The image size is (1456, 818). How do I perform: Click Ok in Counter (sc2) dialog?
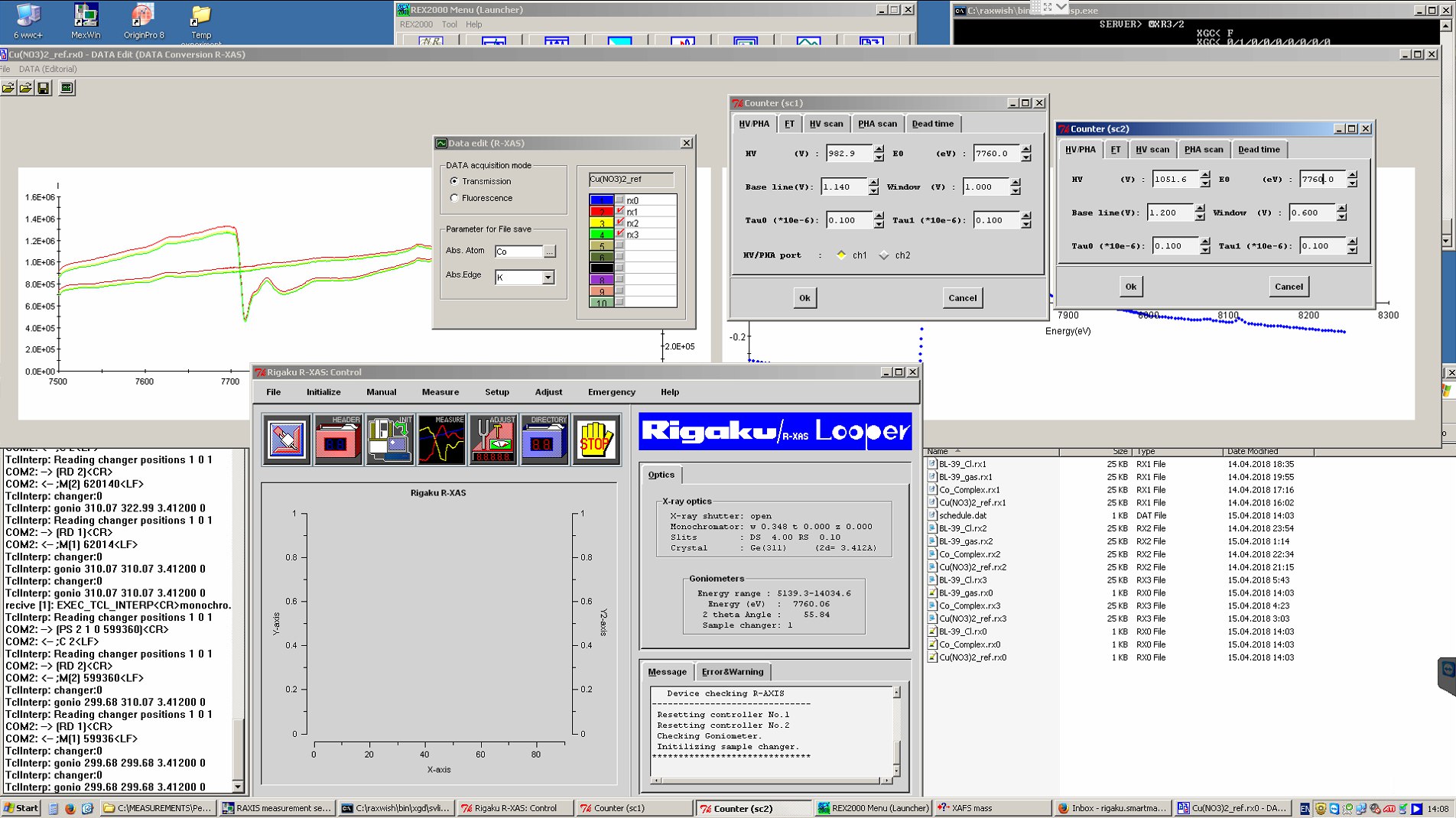tap(1131, 287)
